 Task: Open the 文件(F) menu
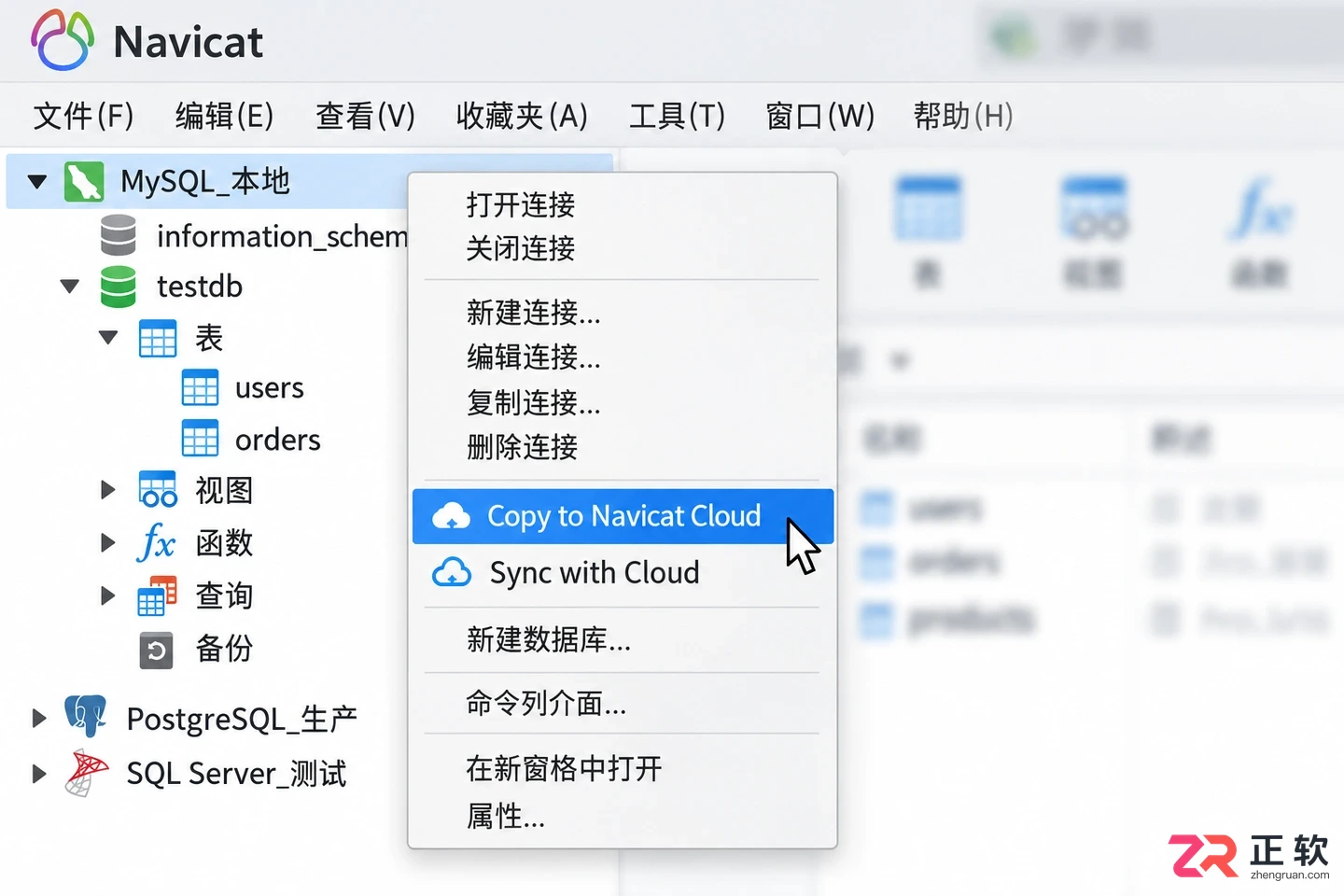tap(84, 116)
